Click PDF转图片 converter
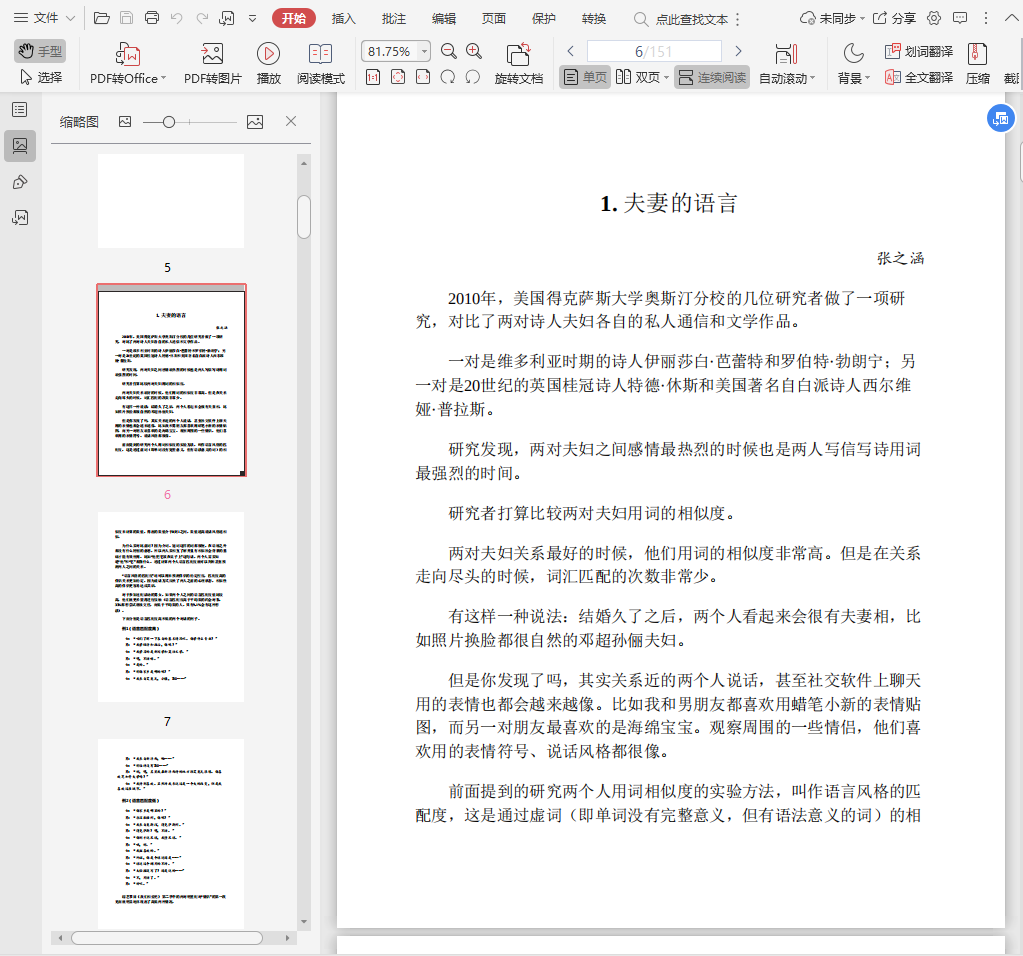 tap(213, 63)
